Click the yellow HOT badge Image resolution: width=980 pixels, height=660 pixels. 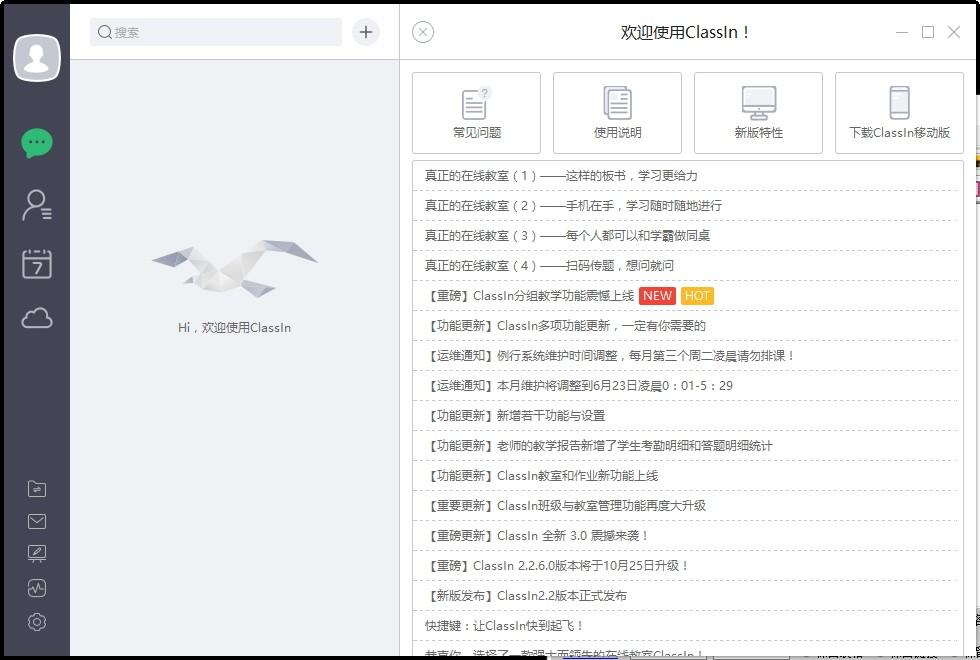click(x=697, y=296)
